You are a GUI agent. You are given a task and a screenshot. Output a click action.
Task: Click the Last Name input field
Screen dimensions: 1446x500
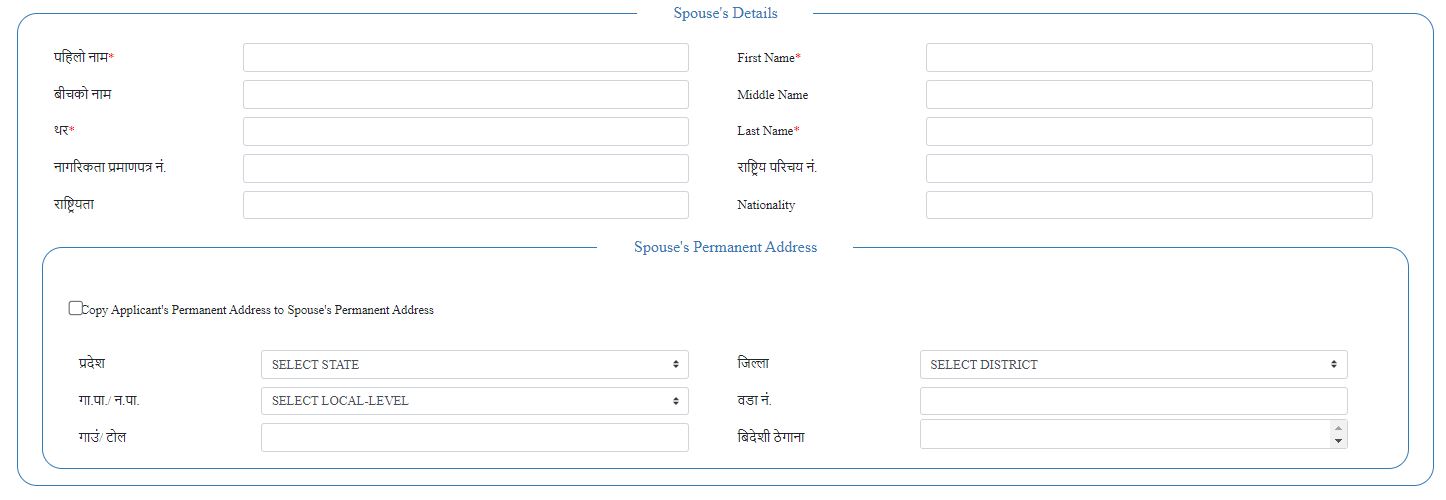click(x=1148, y=131)
